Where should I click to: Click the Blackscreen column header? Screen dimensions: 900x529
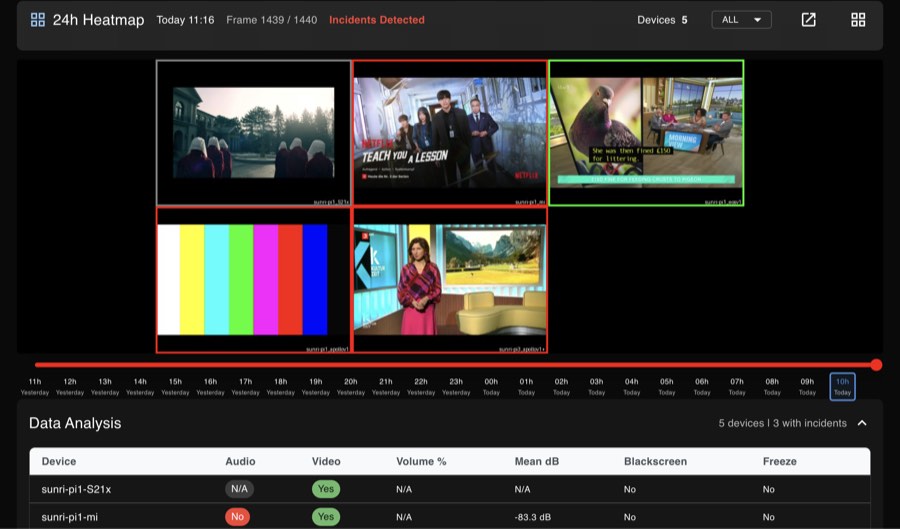coord(655,461)
